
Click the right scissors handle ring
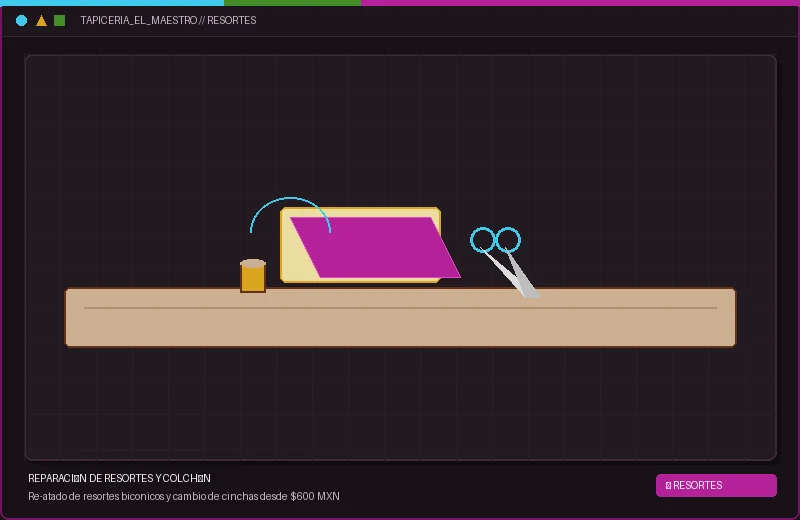click(x=508, y=240)
